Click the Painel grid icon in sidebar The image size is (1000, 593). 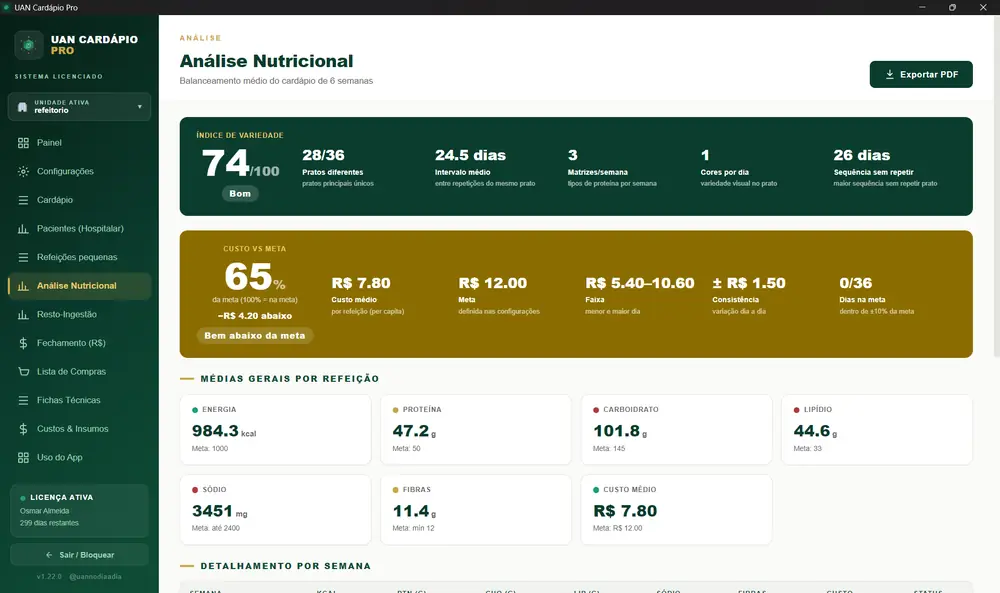click(23, 143)
